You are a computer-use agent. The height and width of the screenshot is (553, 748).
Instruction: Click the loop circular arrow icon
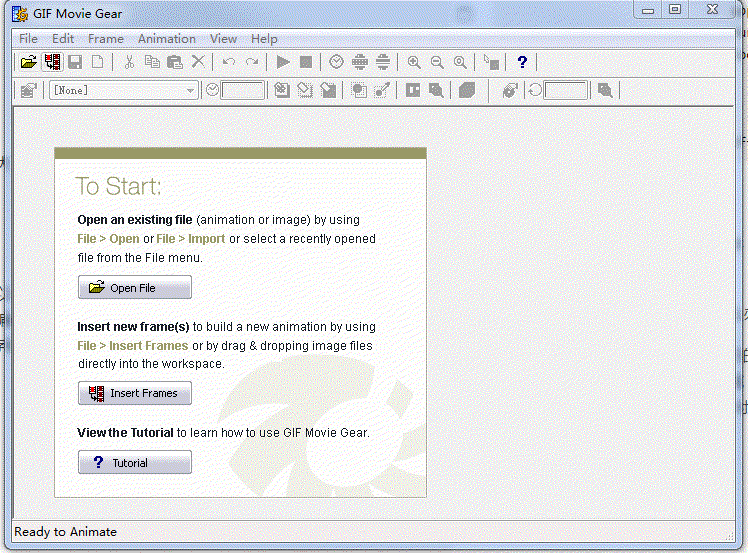pos(535,90)
